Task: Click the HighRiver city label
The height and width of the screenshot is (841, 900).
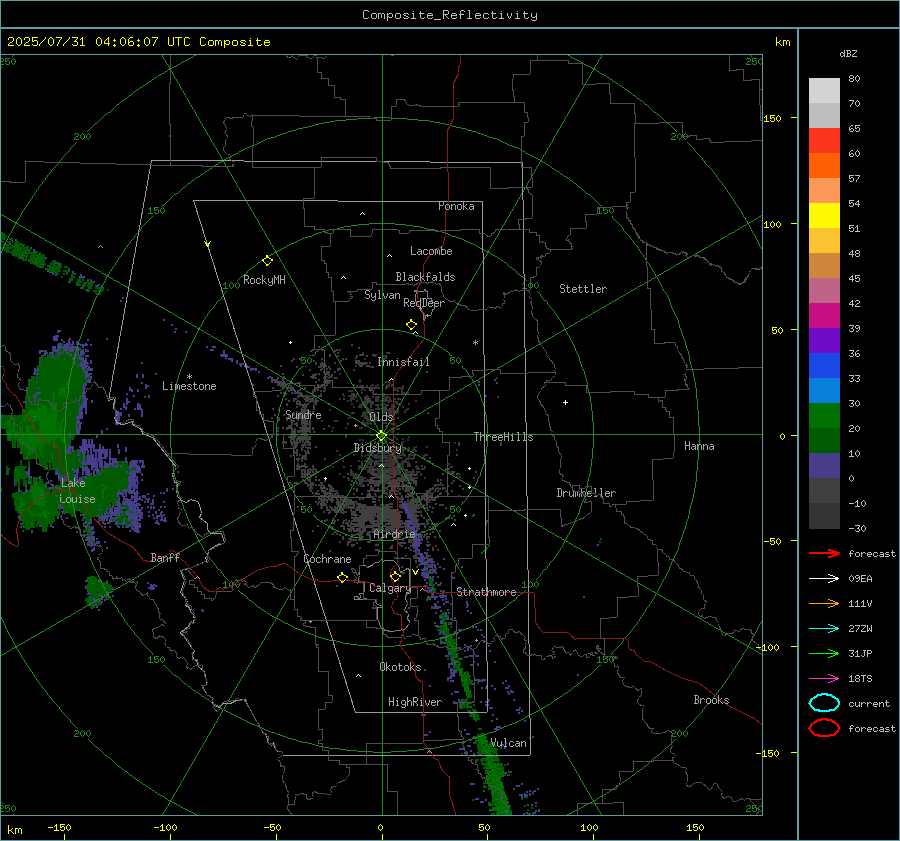Action: pyautogui.click(x=415, y=702)
